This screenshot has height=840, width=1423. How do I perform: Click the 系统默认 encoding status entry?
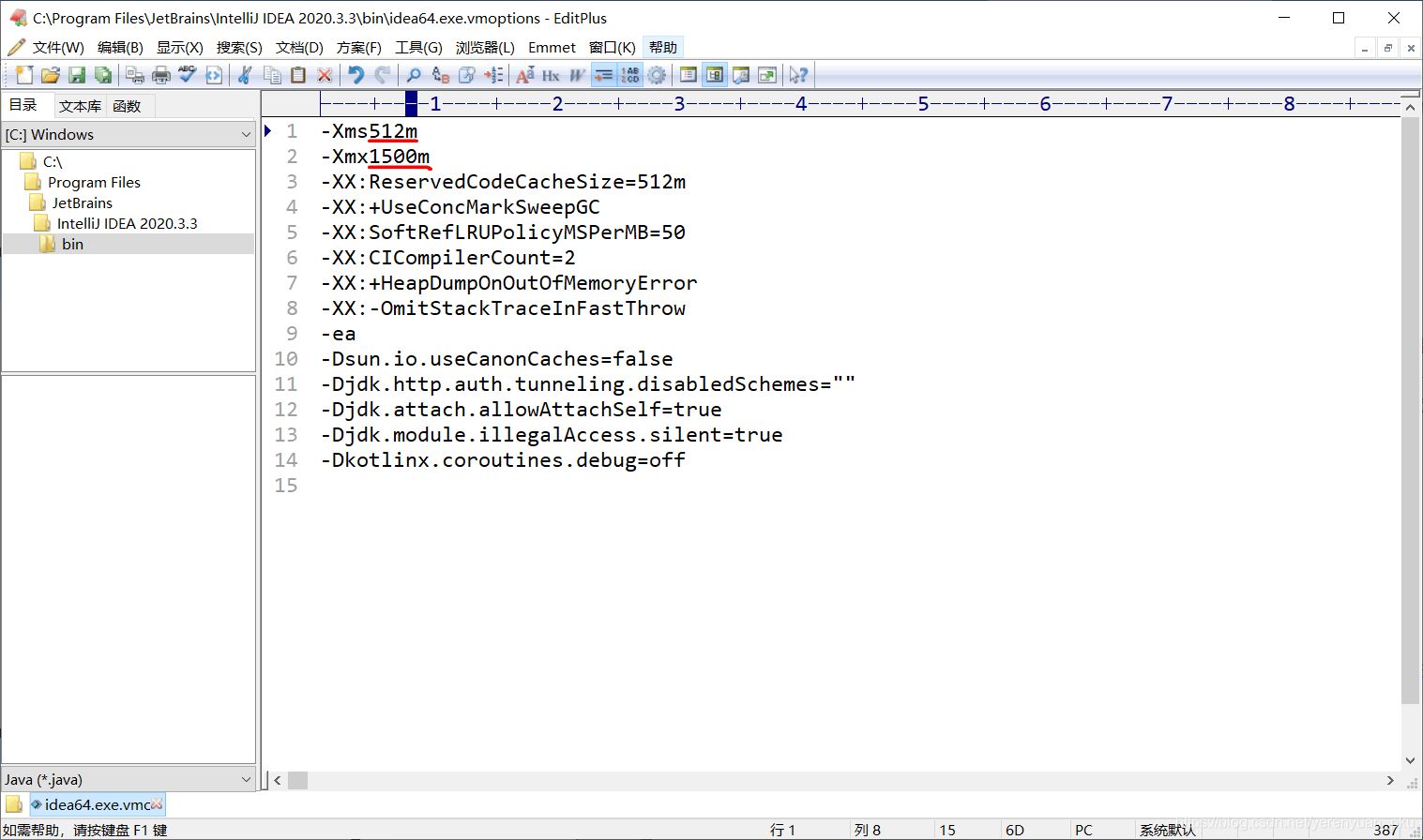pyautogui.click(x=1168, y=830)
